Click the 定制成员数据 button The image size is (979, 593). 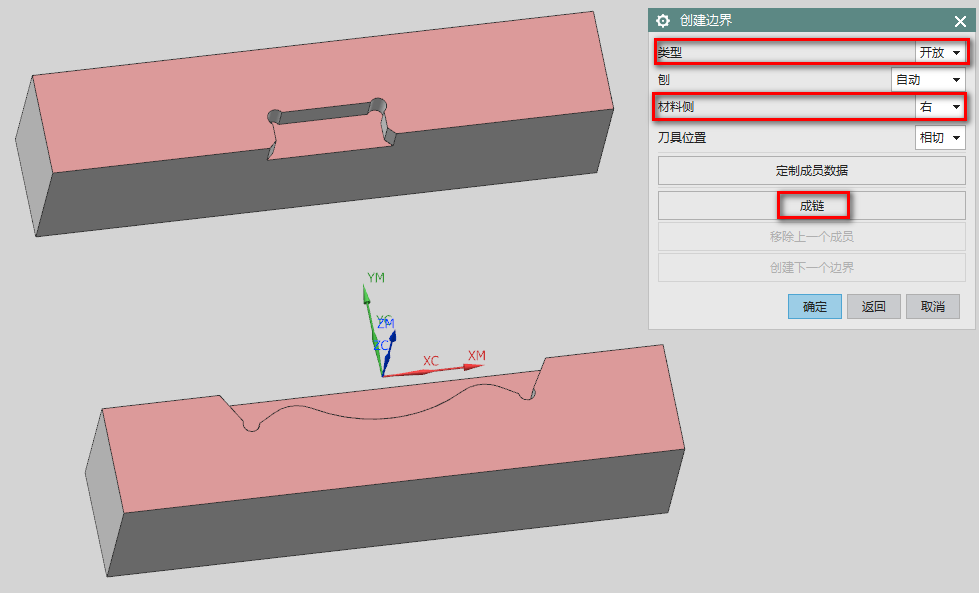pos(812,171)
